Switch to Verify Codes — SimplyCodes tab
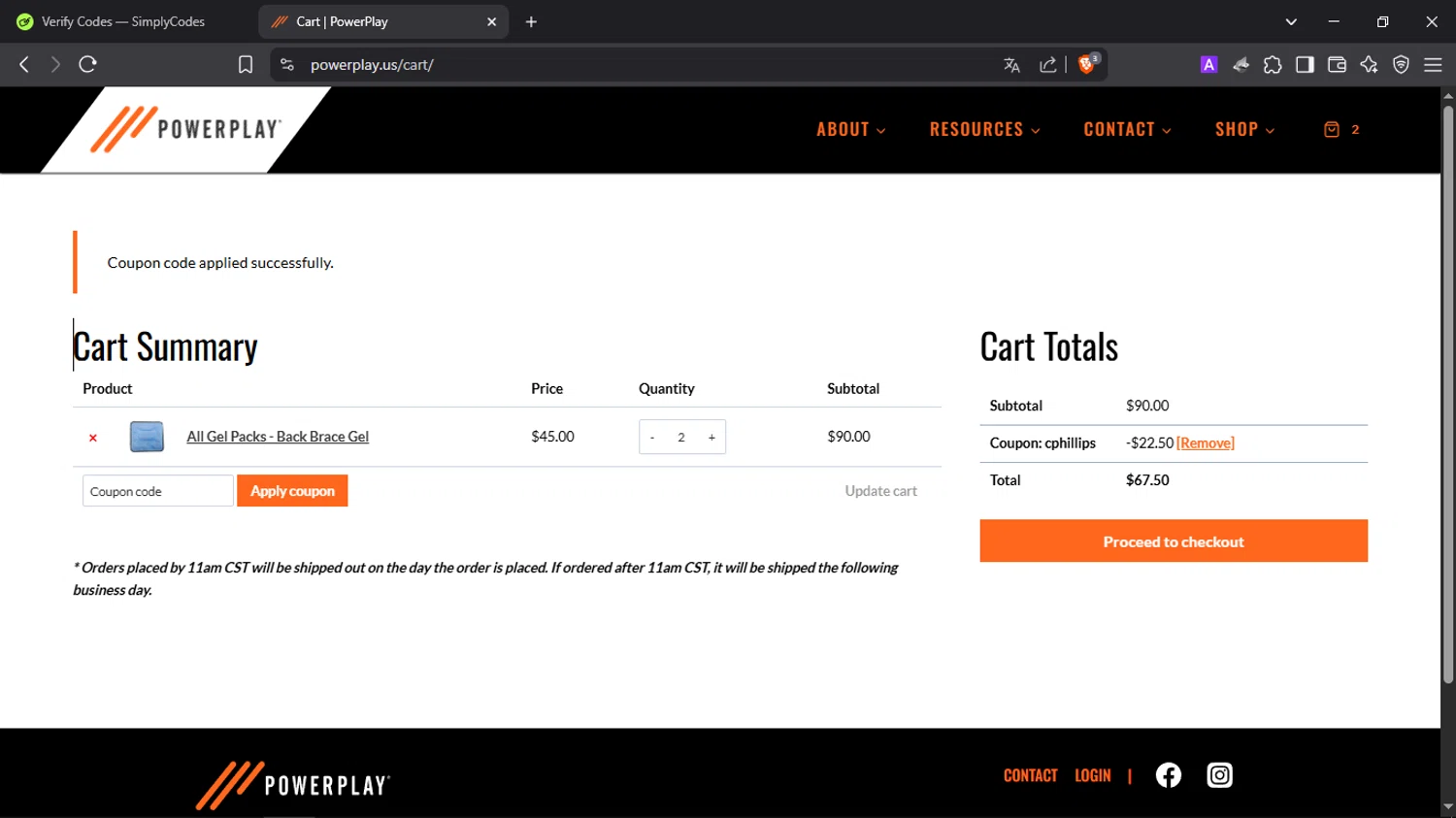 [123, 21]
